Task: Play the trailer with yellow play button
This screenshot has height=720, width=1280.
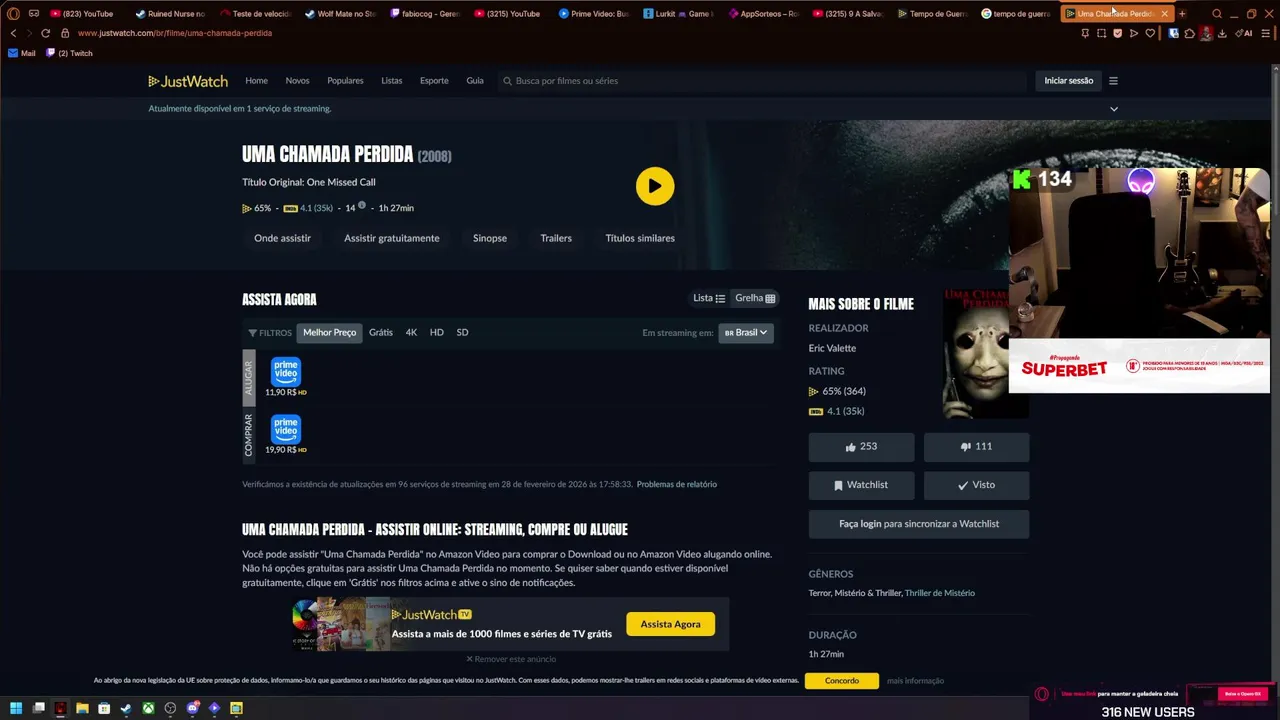Action: [x=655, y=186]
